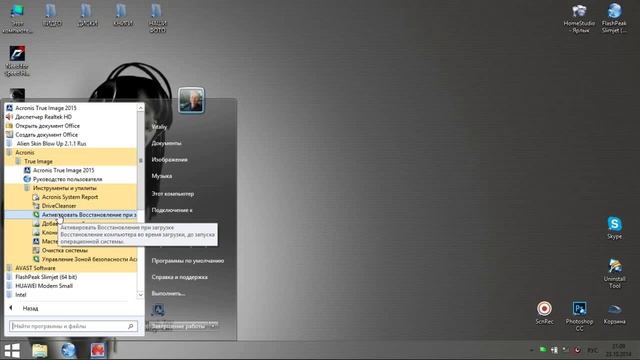Open Открыть документ Office entry
Viewport: 640px width, 360px height.
point(47,126)
